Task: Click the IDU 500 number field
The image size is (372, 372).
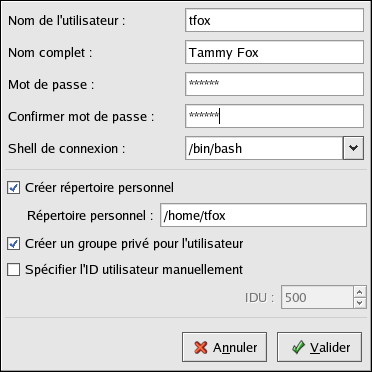Action: tap(317, 297)
